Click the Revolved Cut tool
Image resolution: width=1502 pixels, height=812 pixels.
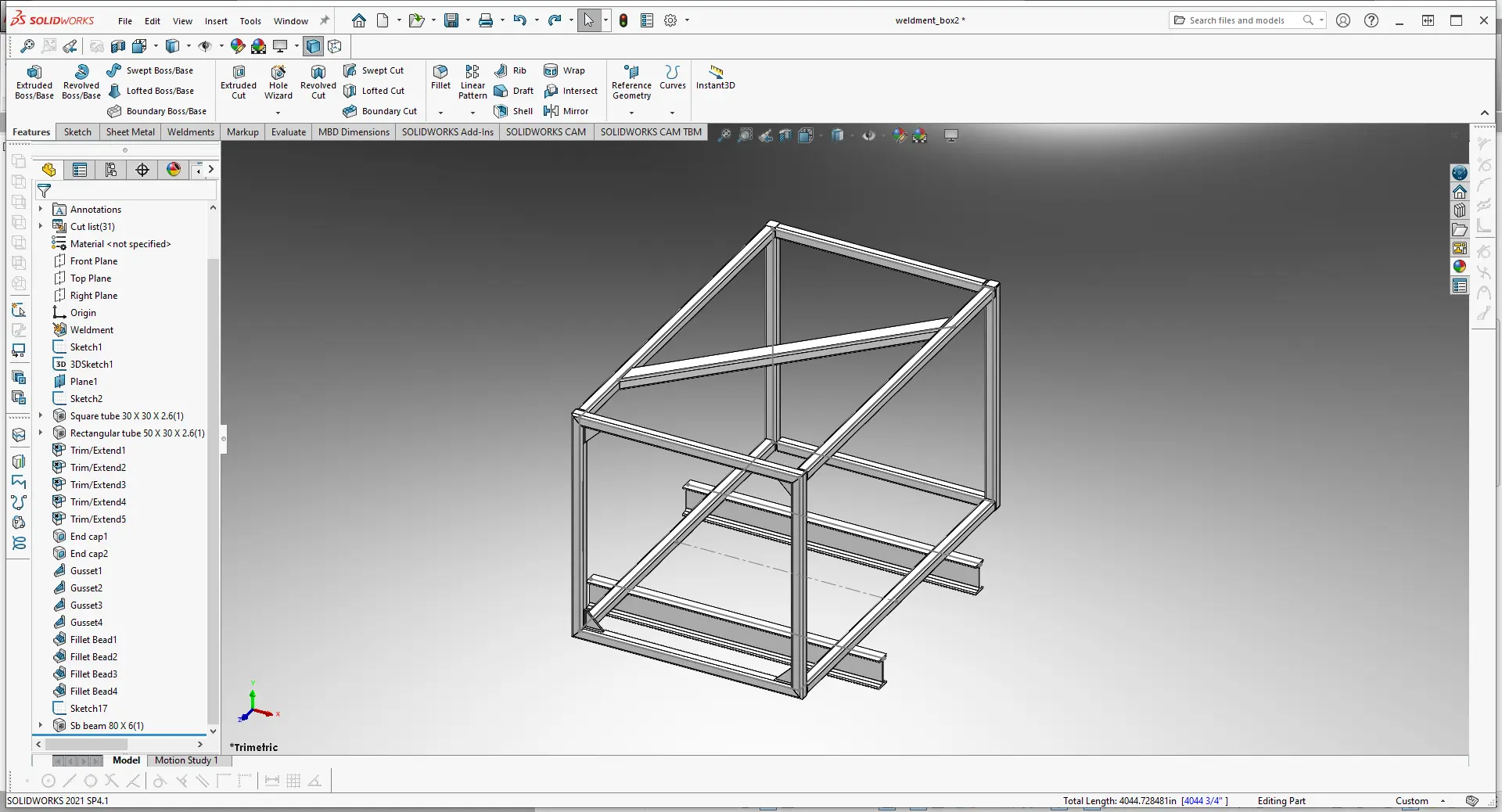[318, 82]
